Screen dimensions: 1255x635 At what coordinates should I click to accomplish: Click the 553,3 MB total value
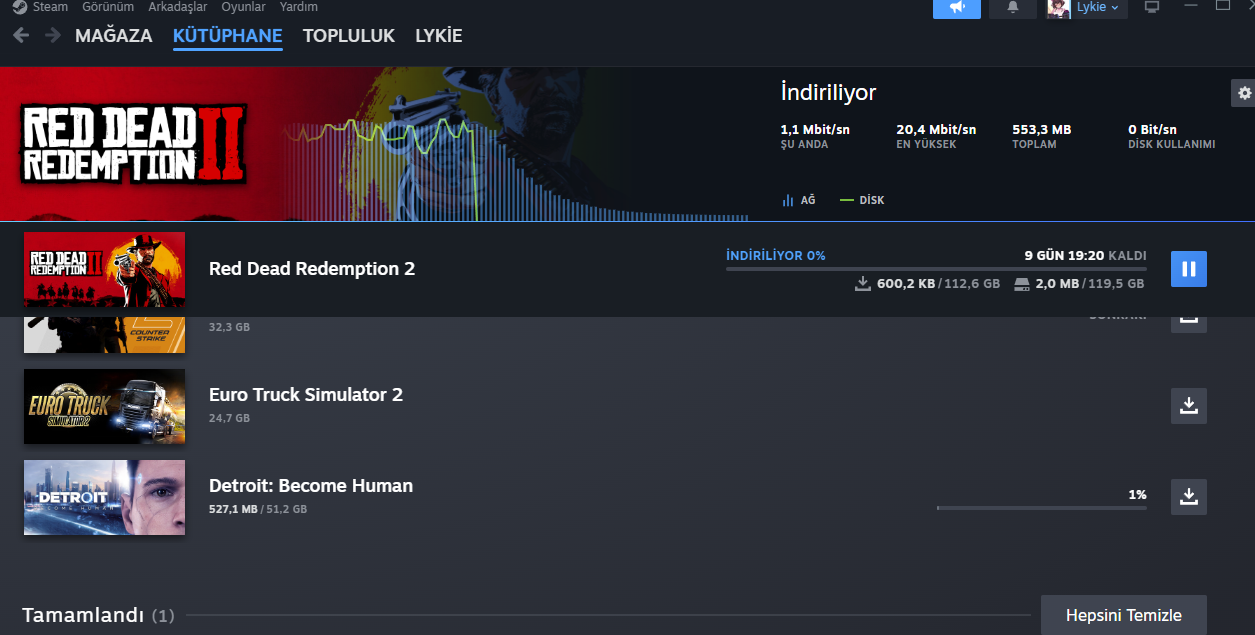[x=1042, y=130]
